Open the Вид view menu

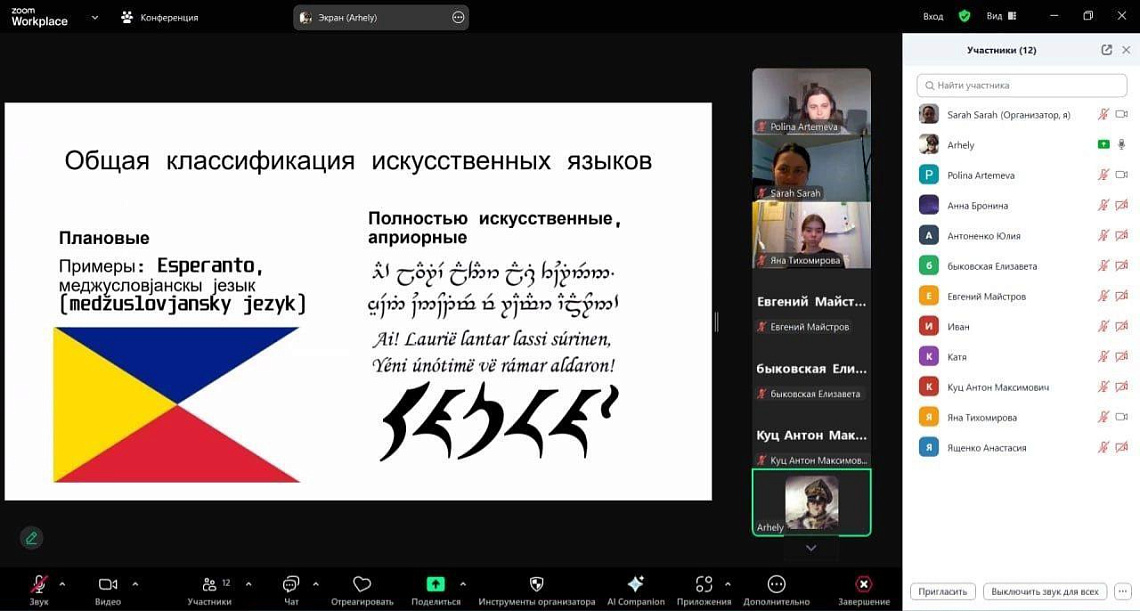coord(1000,16)
